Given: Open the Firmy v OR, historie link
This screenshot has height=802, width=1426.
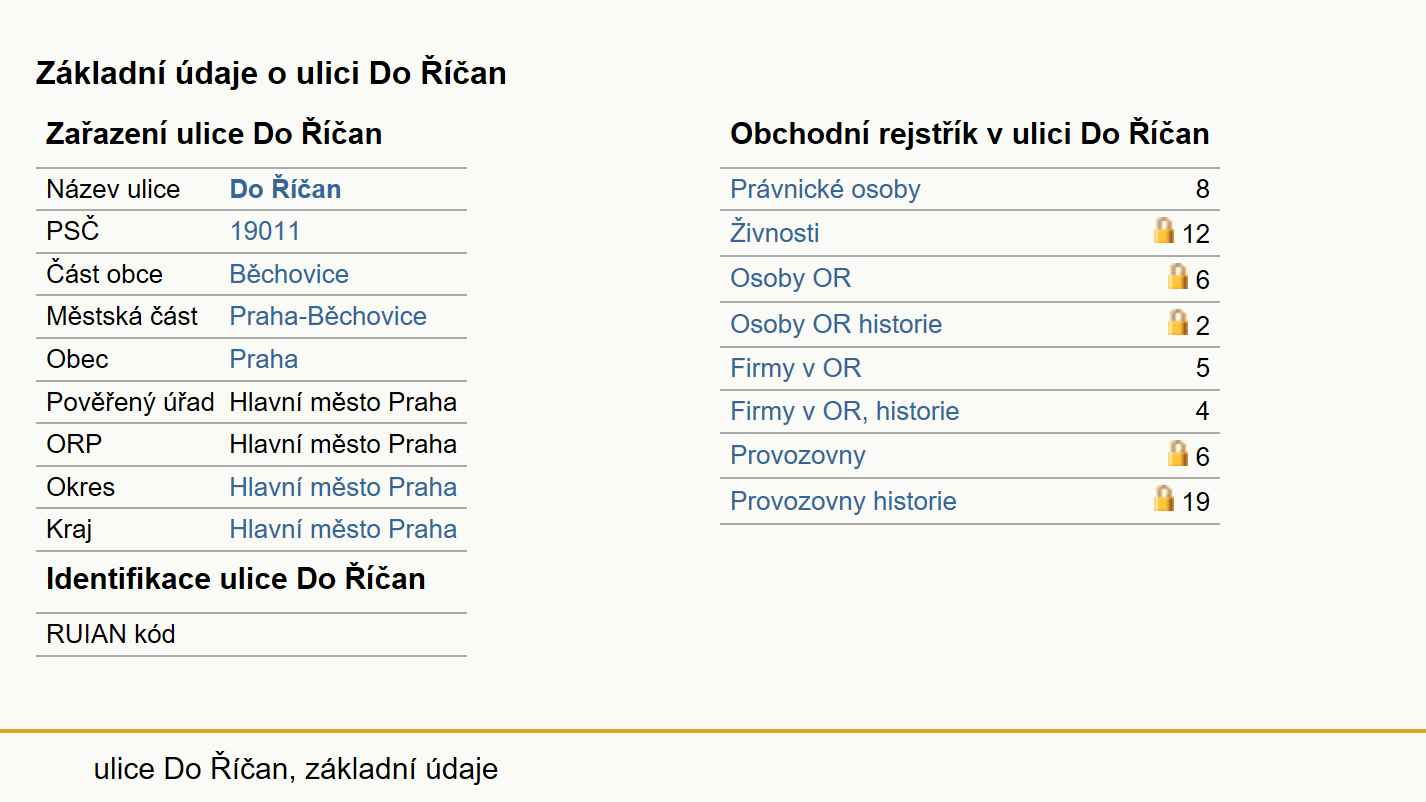Looking at the screenshot, I should click(x=844, y=411).
